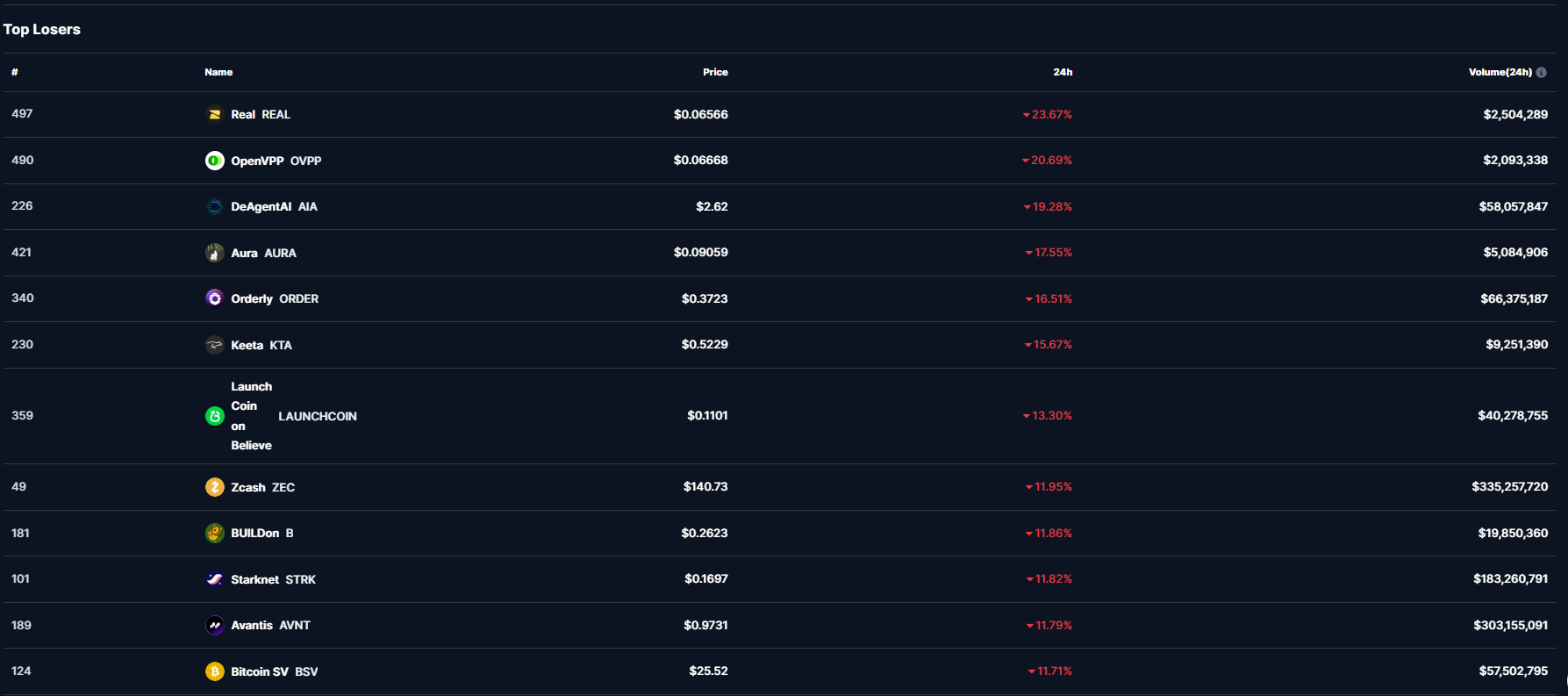Viewport: 1568px width, 696px height.
Task: Sort by the 24h change column header
Action: pos(1062,72)
